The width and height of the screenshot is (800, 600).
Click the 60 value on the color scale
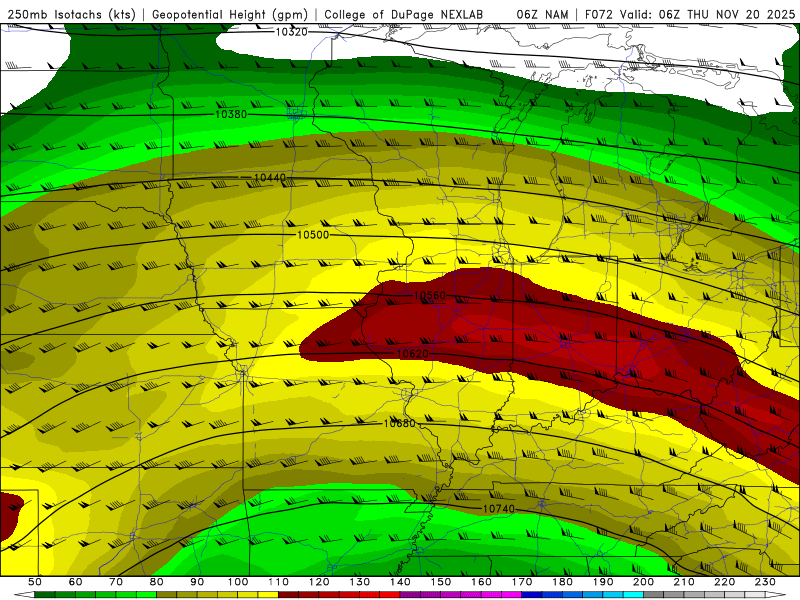coord(75,582)
